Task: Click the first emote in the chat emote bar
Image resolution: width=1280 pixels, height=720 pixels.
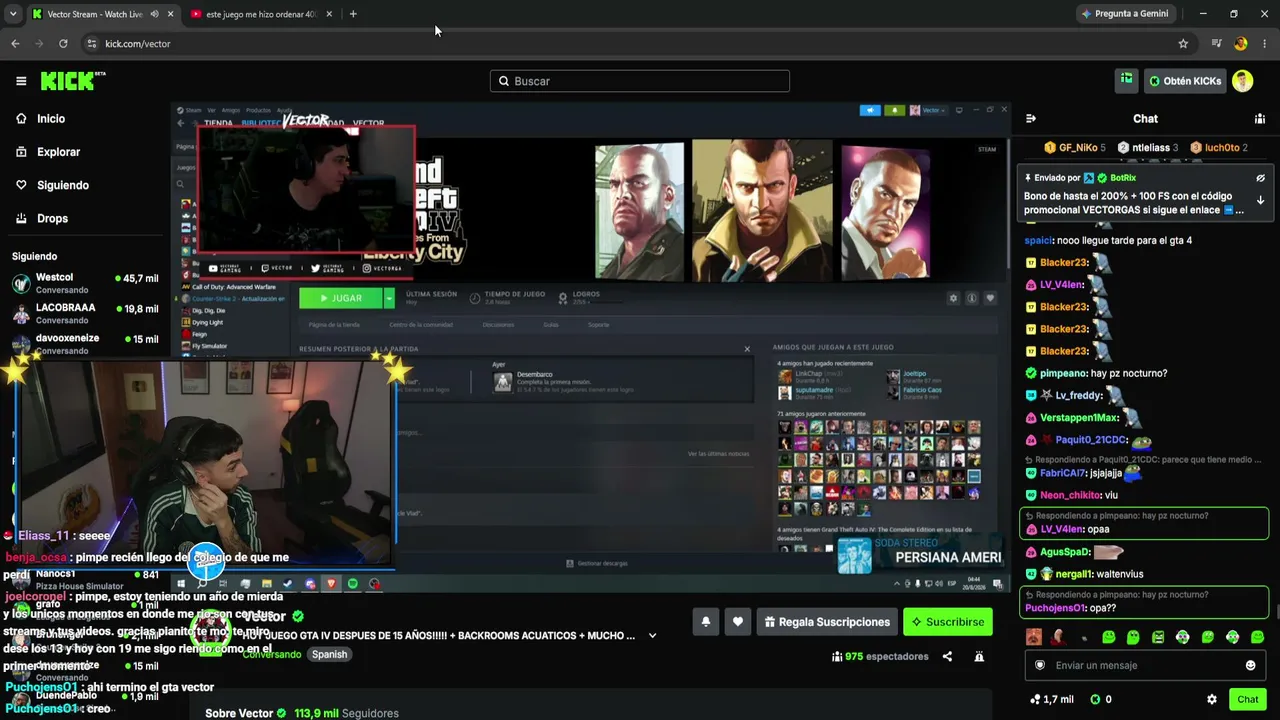Action: pyautogui.click(x=1034, y=637)
